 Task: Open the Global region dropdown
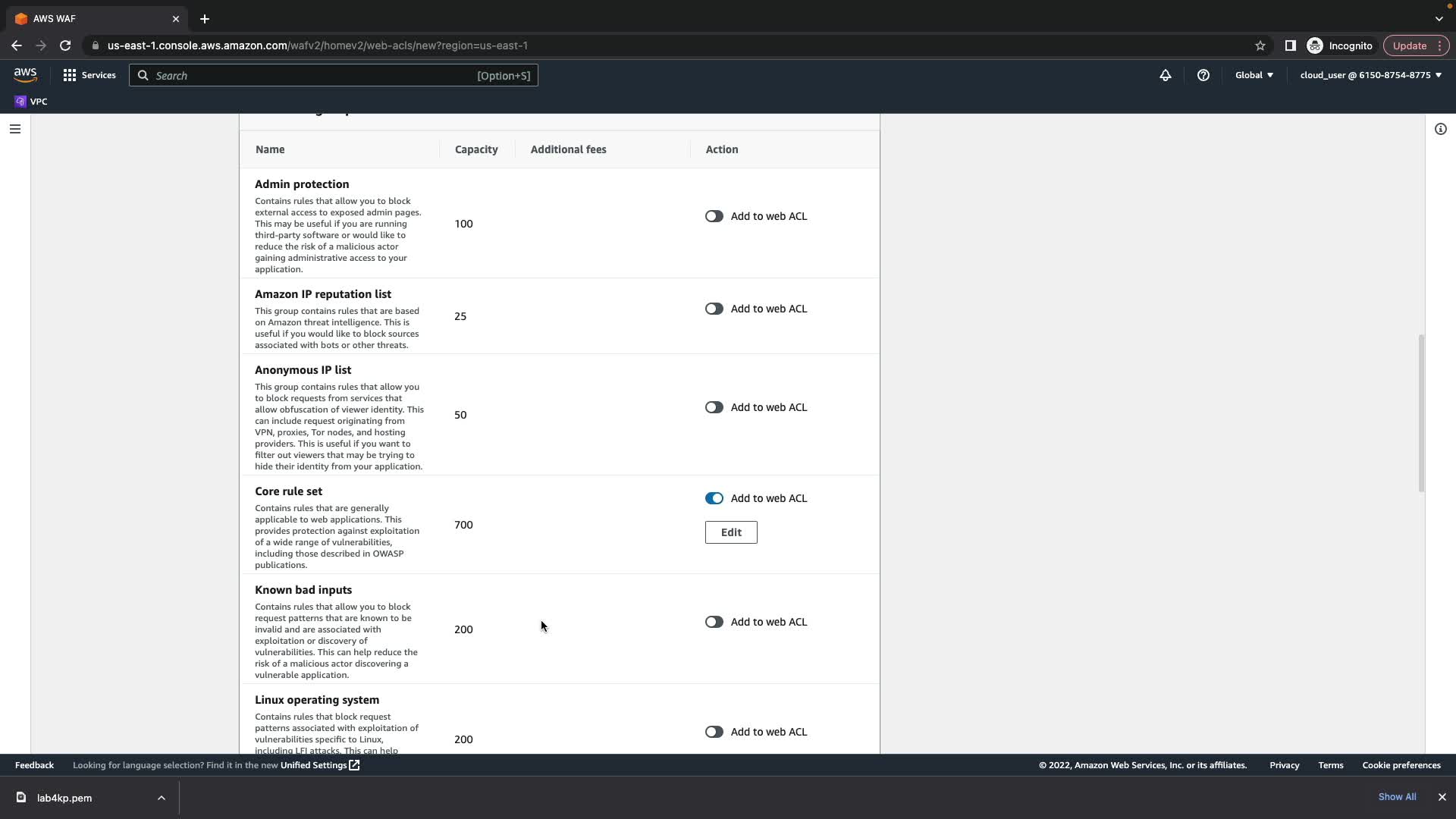pyautogui.click(x=1254, y=75)
